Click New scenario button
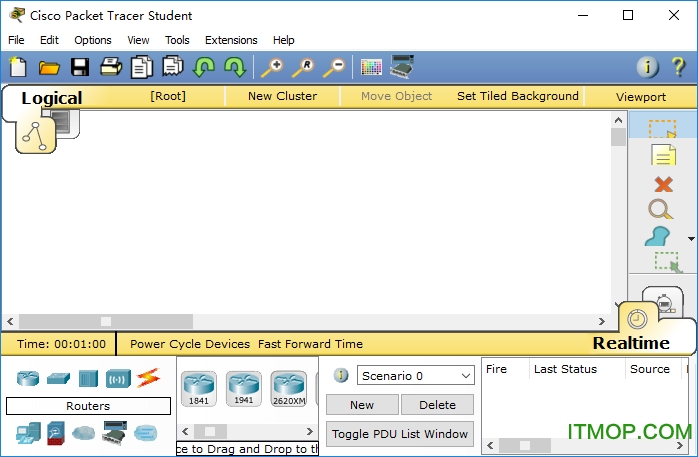Screen dimensions: 698x457 pos(362,405)
